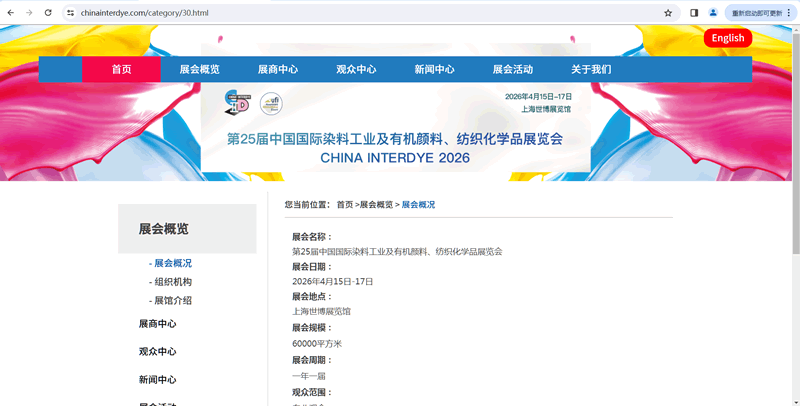Click the browser forward arrow
The width and height of the screenshot is (800, 406).
[29, 13]
